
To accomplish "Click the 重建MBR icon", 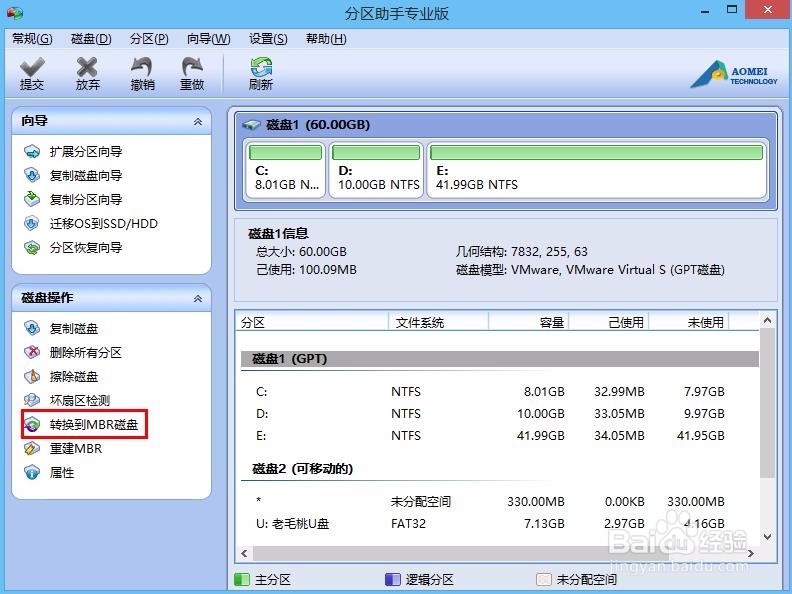I will click(32, 448).
